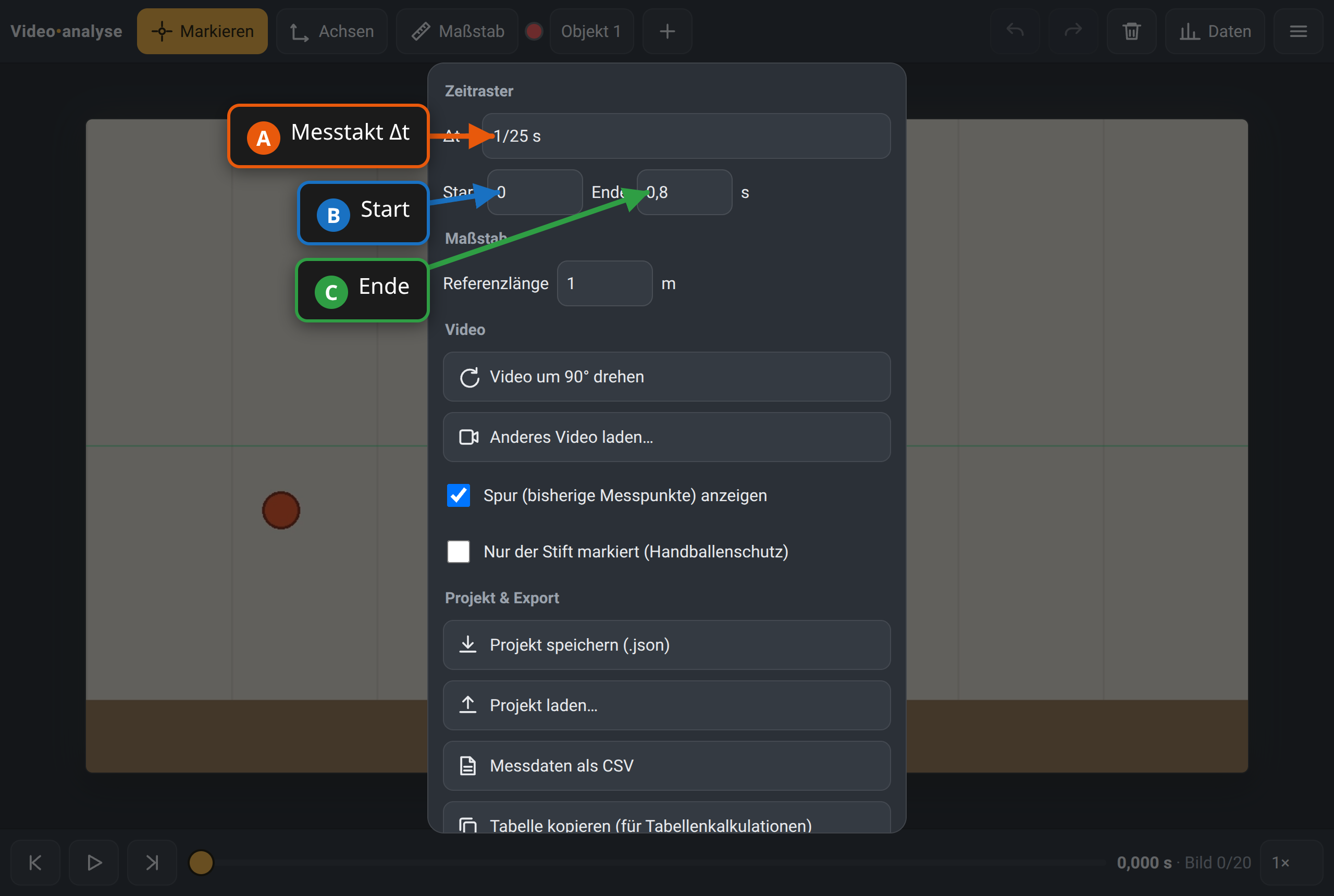Enable Nur der Stift markiert checkbox
Screen dimensions: 1334x896
(x=459, y=552)
